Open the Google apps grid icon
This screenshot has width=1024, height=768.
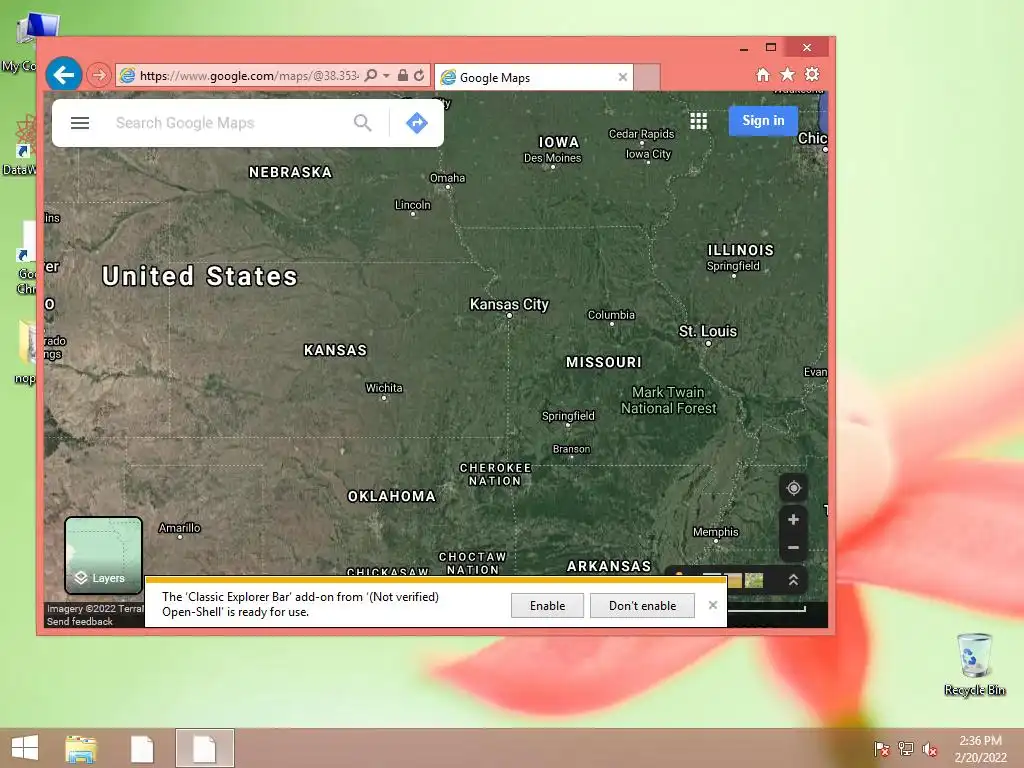pos(698,121)
